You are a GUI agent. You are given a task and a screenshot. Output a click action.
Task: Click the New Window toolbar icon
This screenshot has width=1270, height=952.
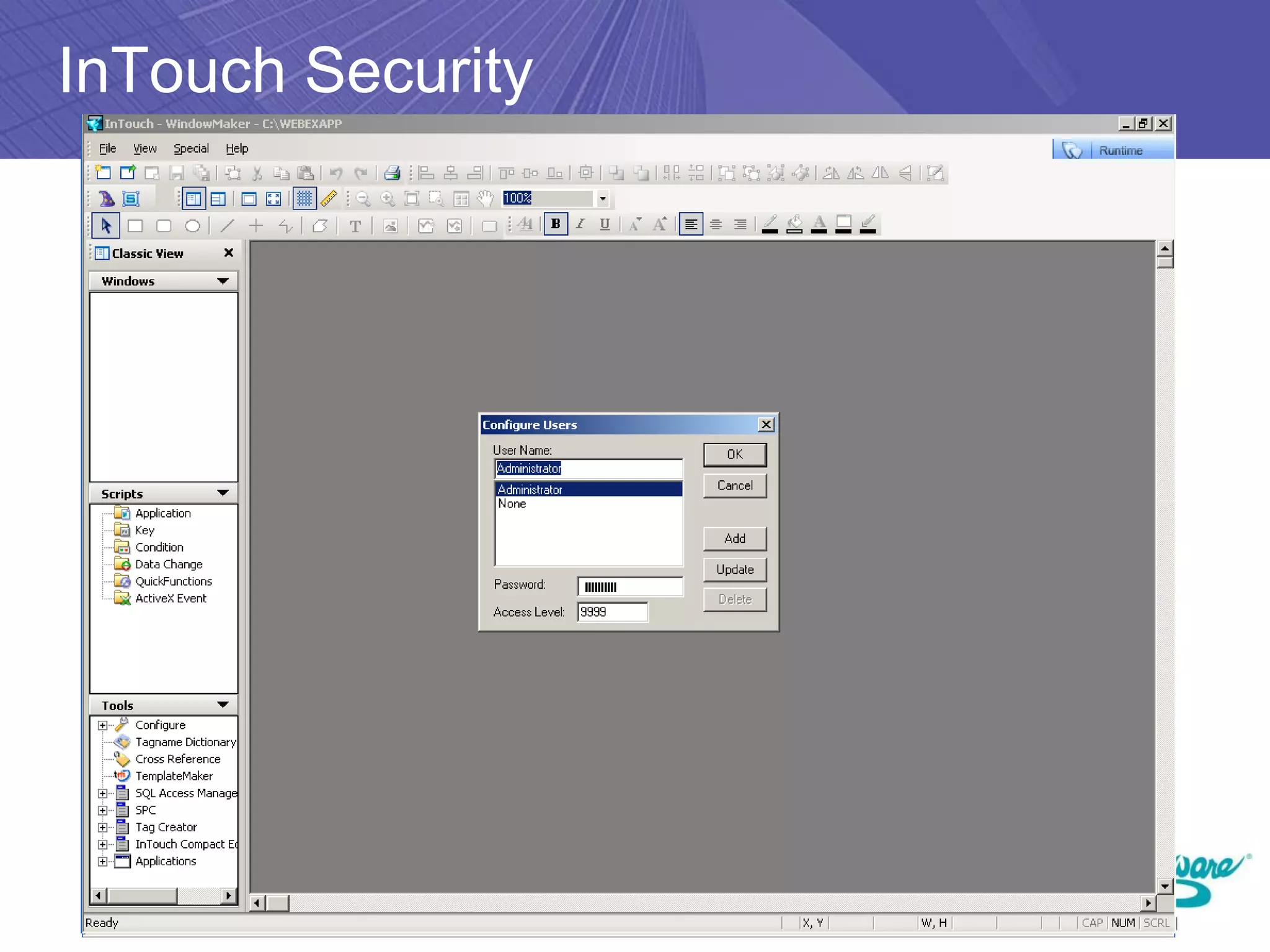(x=104, y=173)
